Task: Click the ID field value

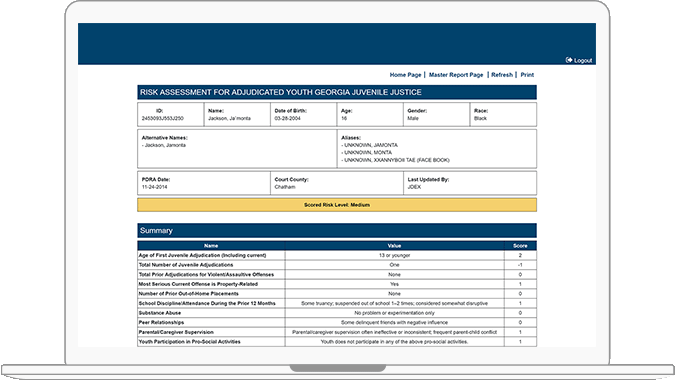Action: click(x=163, y=118)
